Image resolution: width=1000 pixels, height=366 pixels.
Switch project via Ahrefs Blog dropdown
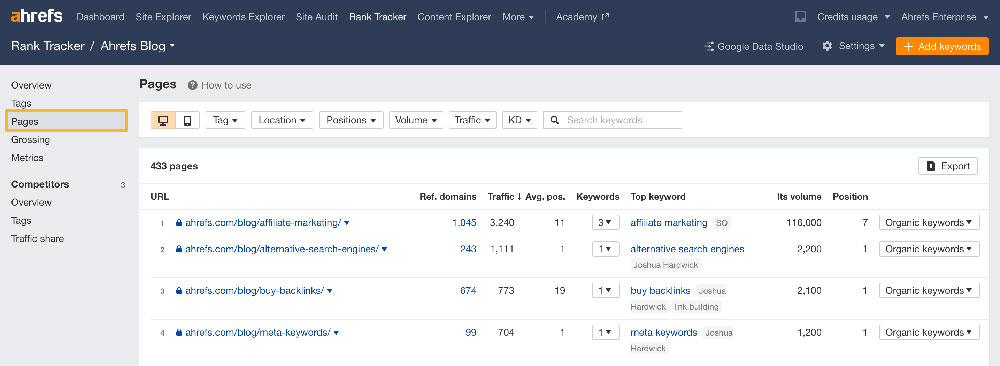tap(138, 46)
